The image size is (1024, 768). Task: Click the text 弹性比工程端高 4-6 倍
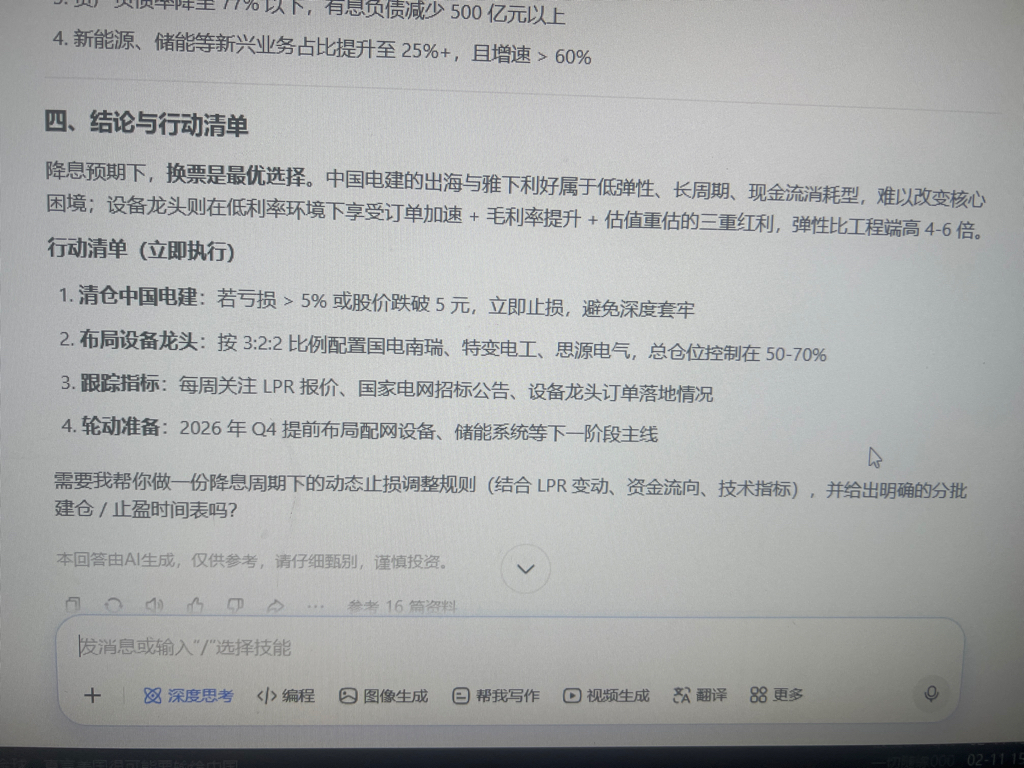[888, 228]
